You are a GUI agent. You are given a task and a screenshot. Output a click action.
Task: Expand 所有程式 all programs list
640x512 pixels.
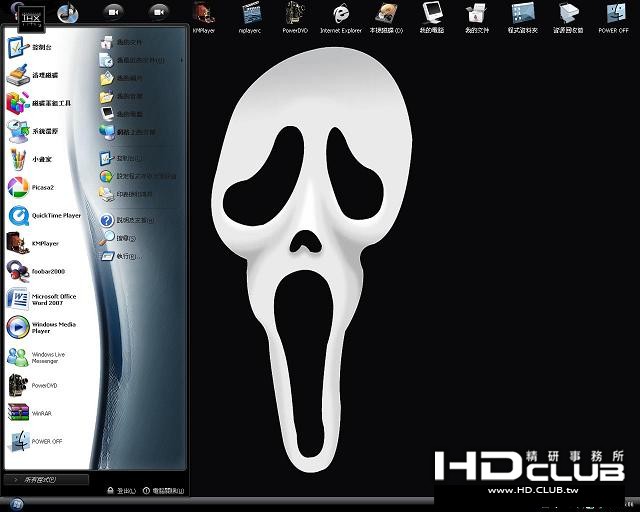[x=46, y=480]
